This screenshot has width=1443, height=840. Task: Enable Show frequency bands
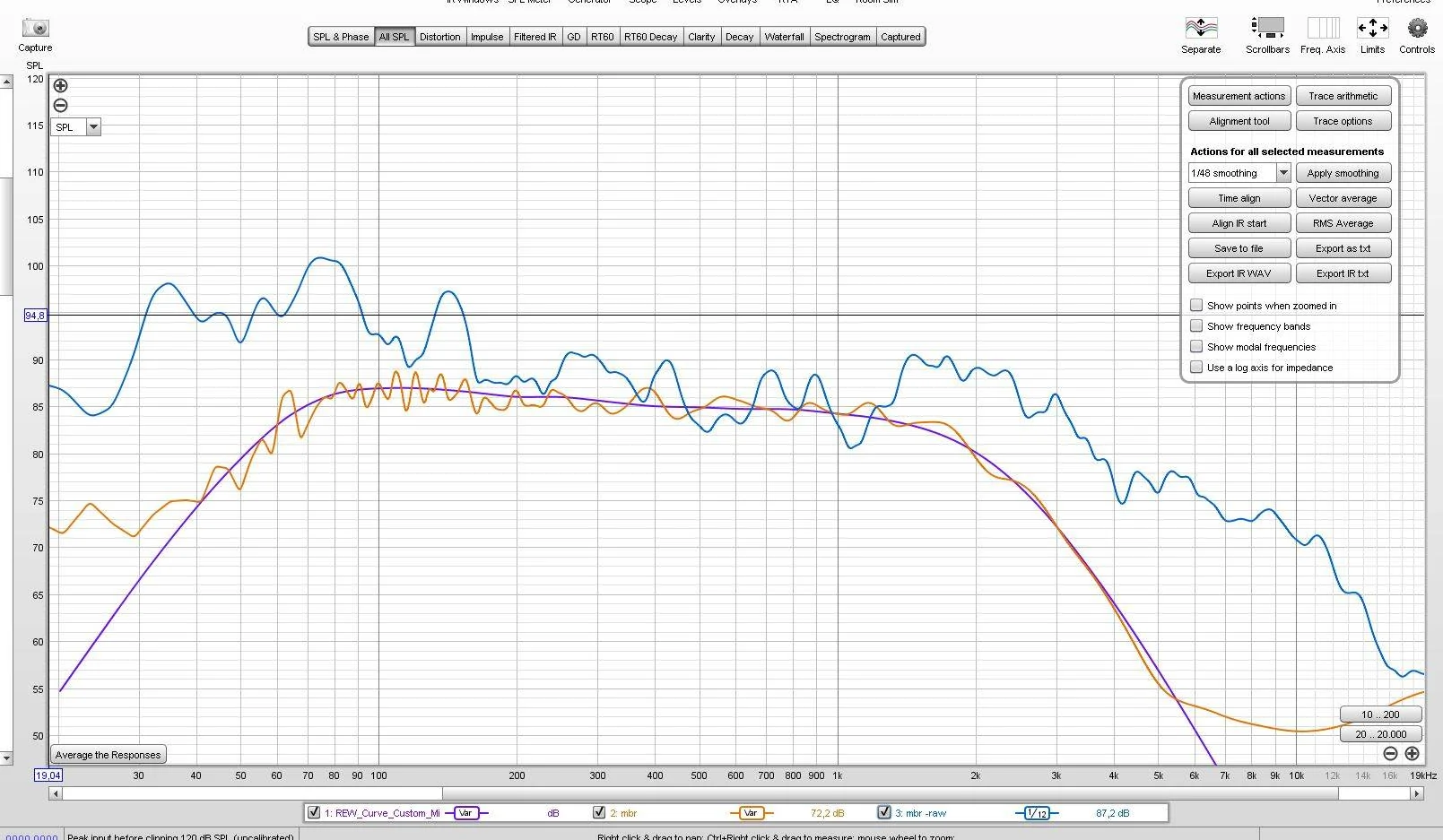(x=1196, y=326)
